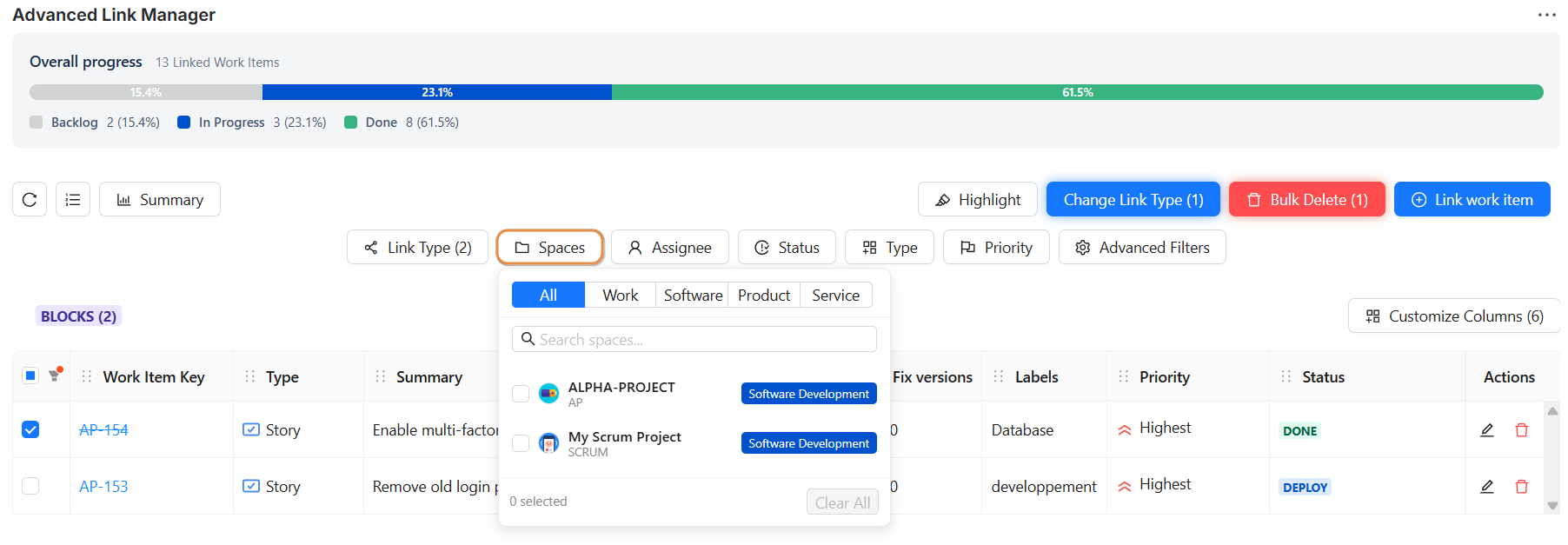Click table scrollbar up arrow

(1552, 410)
